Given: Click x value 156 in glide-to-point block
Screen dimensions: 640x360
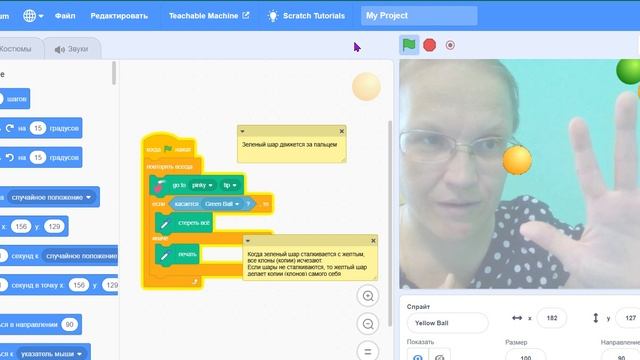Looking at the screenshot, I should click(79, 285).
